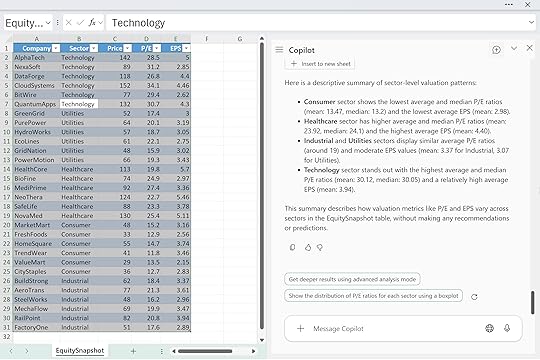Select cell containing HealthCore
540x360 pixels.
tap(37, 169)
